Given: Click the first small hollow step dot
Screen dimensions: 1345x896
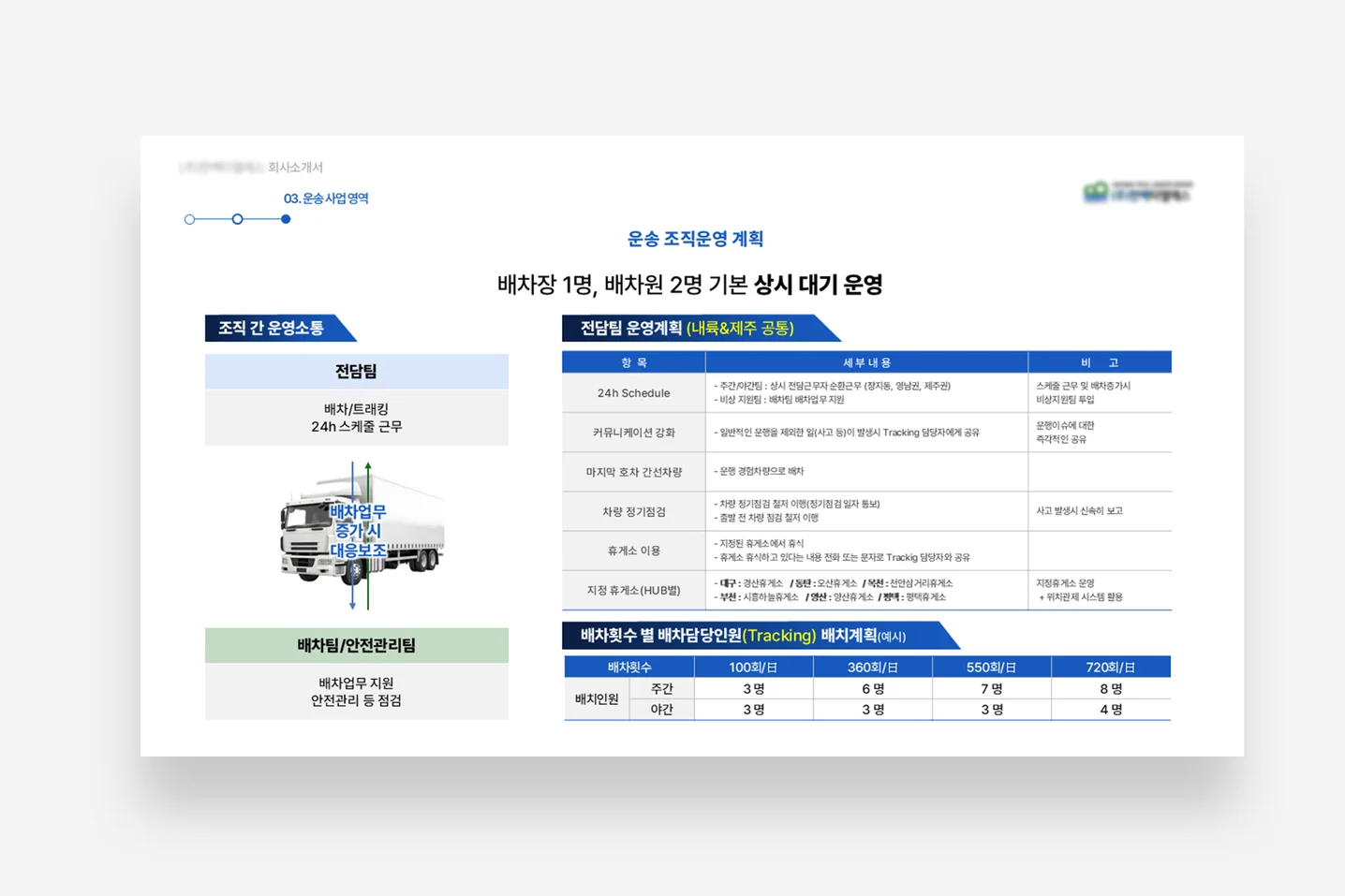Looking at the screenshot, I should pyautogui.click(x=189, y=219).
